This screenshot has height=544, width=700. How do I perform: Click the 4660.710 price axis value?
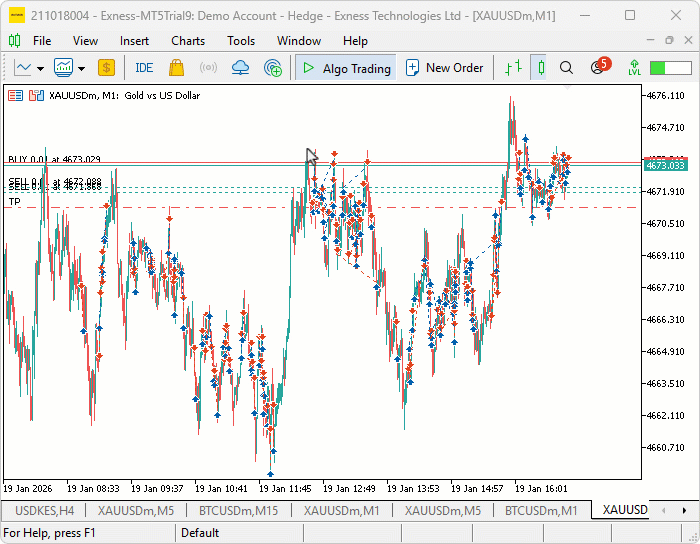666,448
